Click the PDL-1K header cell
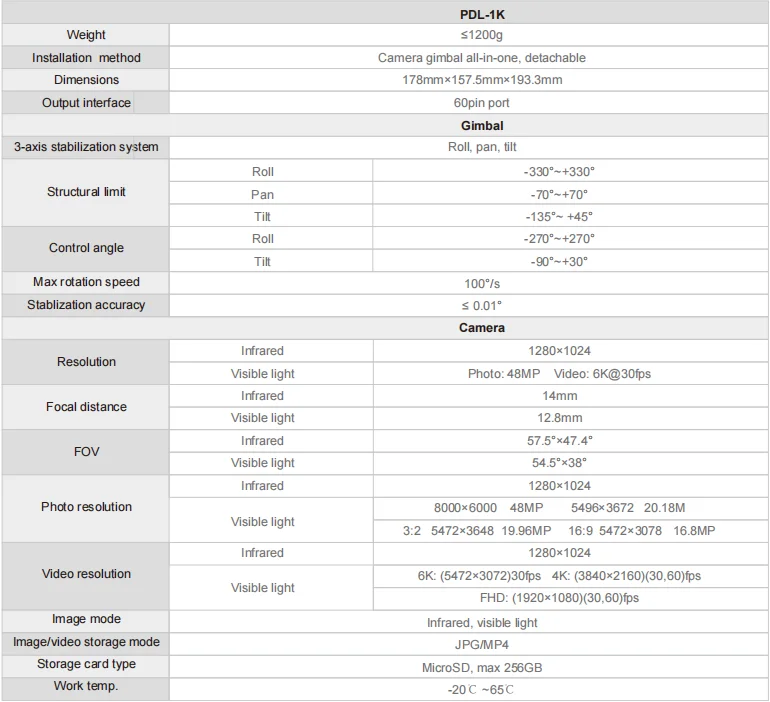This screenshot has height=702, width=770. pyautogui.click(x=482, y=14)
